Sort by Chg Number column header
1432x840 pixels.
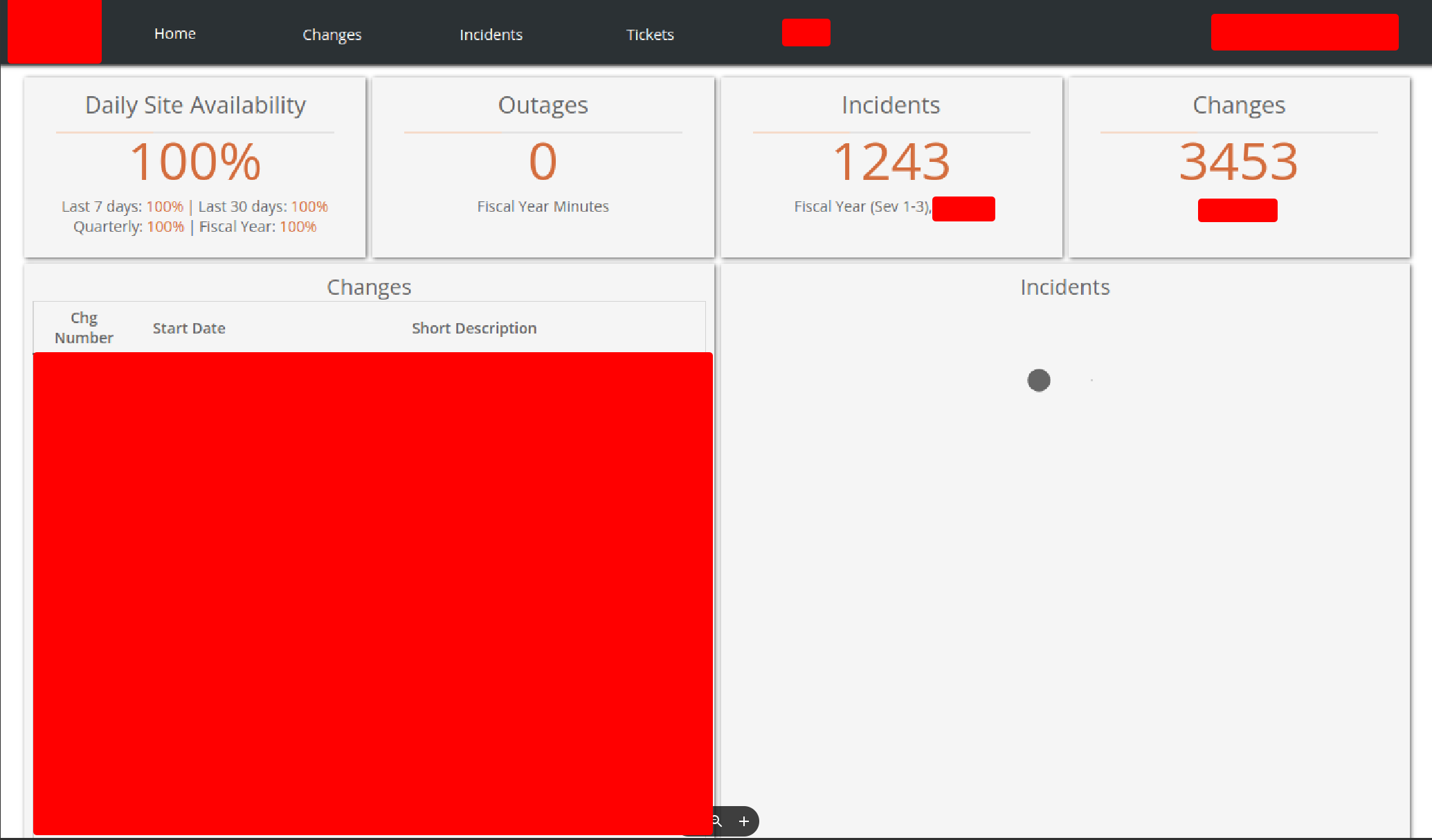tap(84, 328)
